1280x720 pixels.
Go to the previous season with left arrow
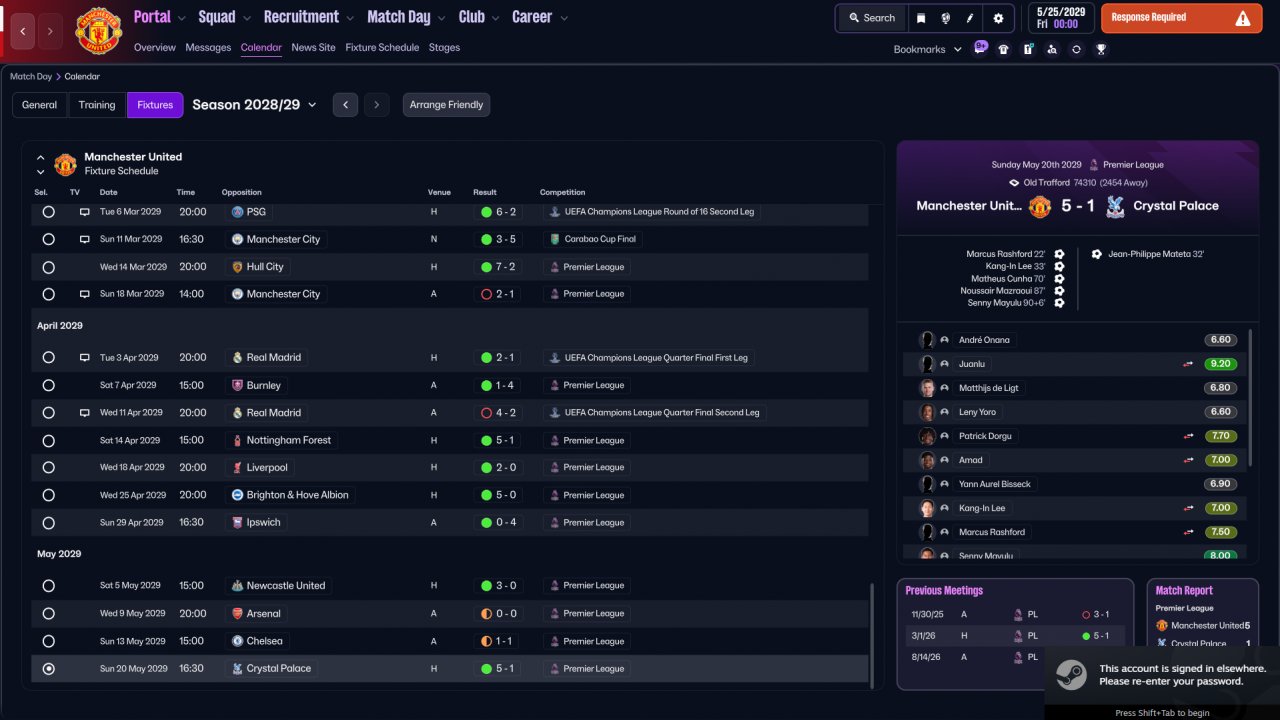(x=345, y=105)
